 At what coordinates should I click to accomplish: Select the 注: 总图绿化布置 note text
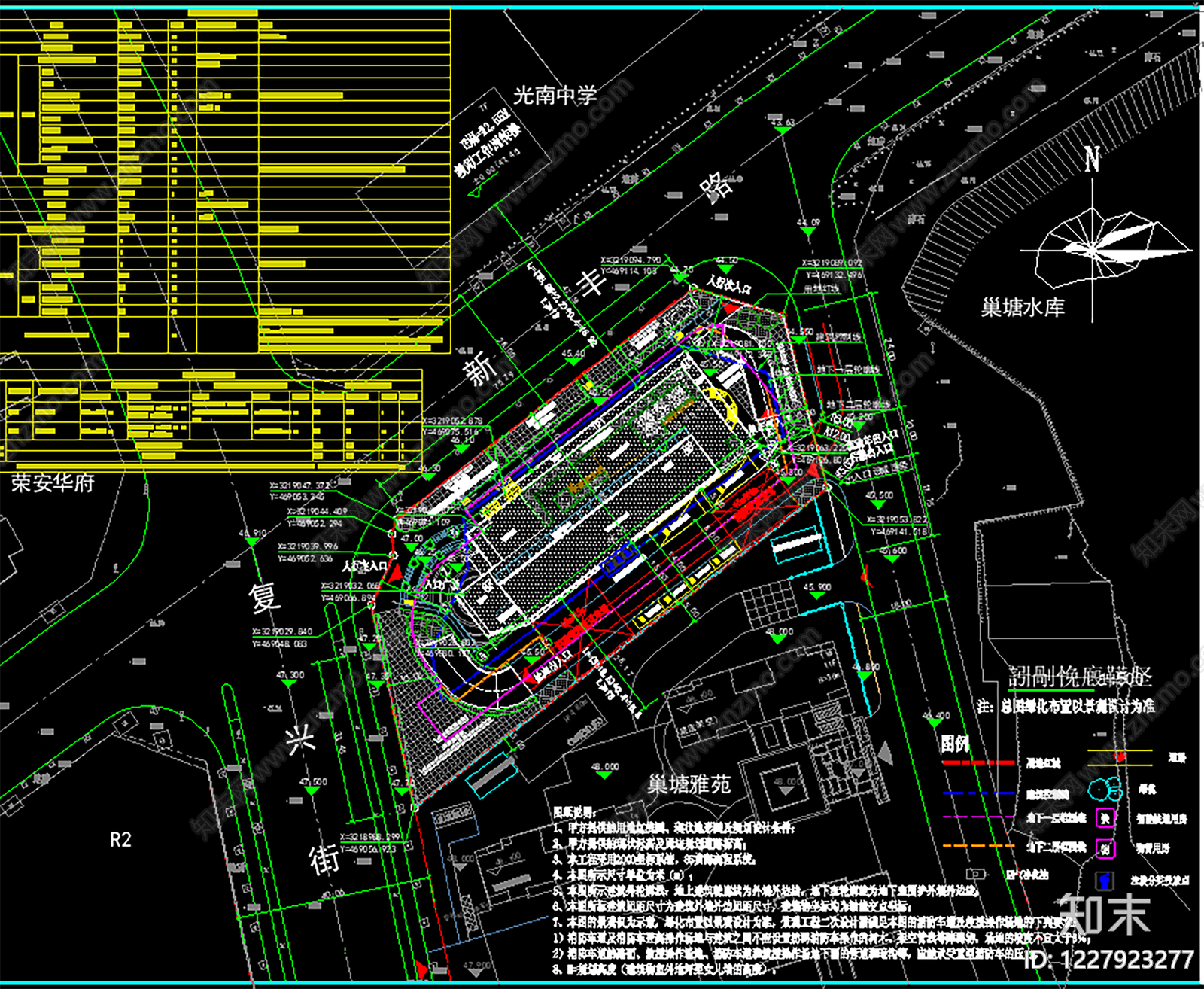click(x=1066, y=707)
